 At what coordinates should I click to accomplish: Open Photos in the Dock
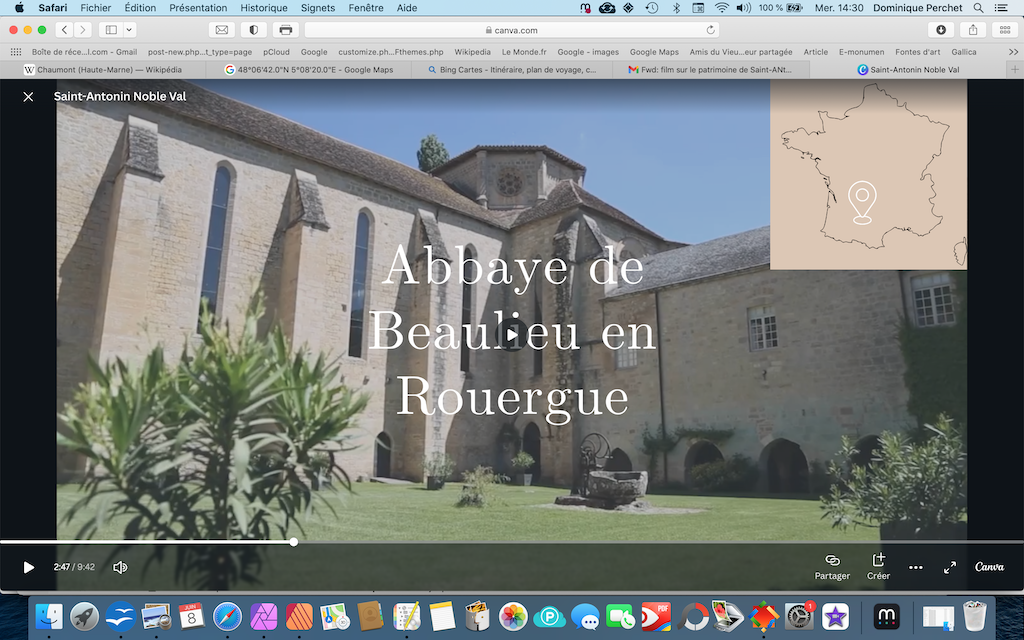click(x=513, y=616)
